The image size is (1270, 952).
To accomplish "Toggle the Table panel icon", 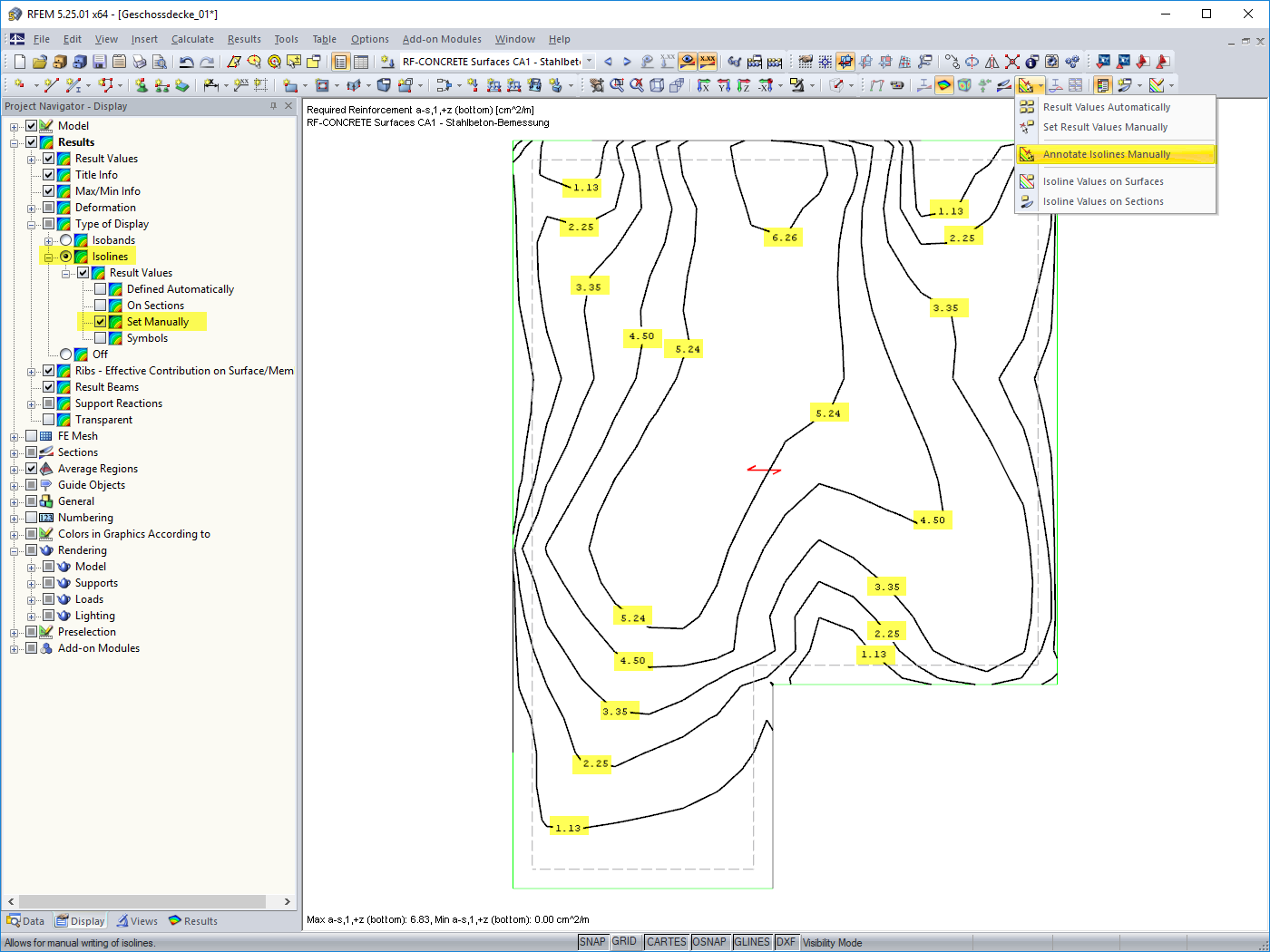I will coord(361,62).
